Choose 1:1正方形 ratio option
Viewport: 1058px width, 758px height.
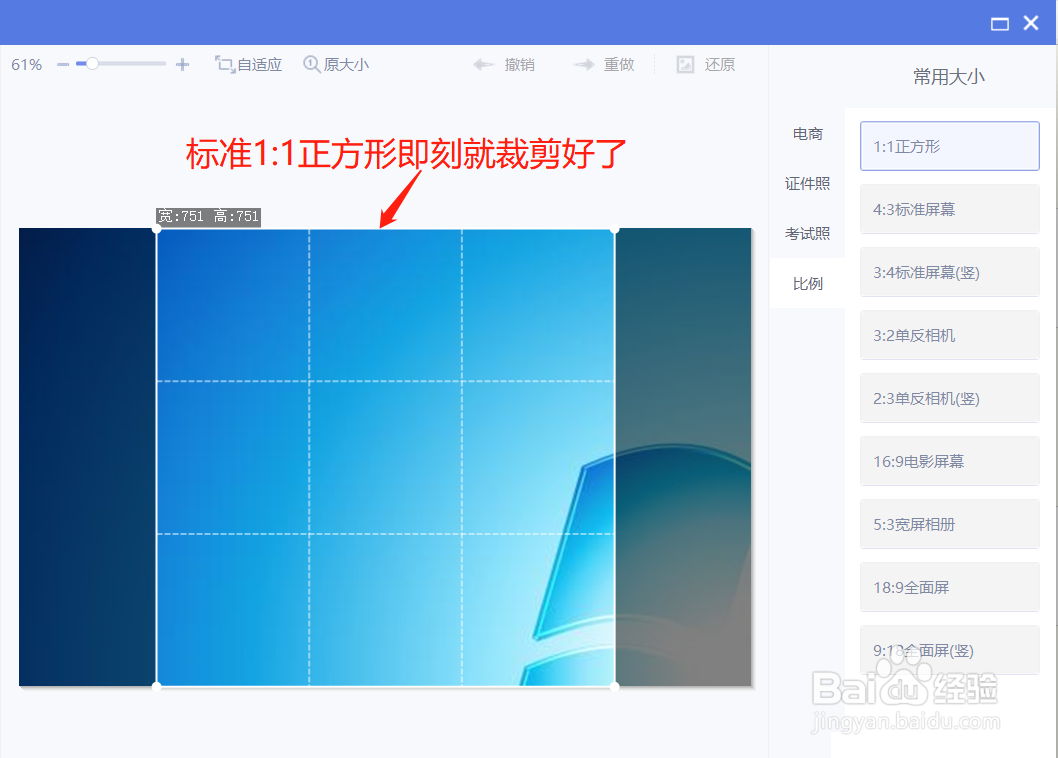[949, 146]
